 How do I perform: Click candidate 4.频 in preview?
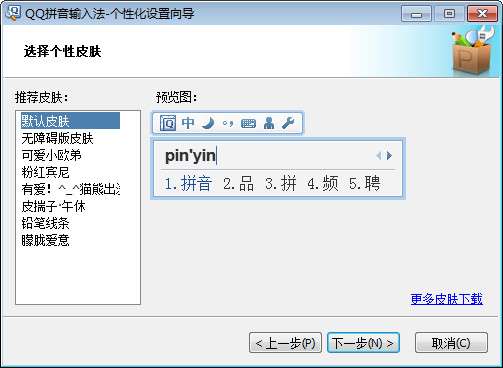(323, 184)
